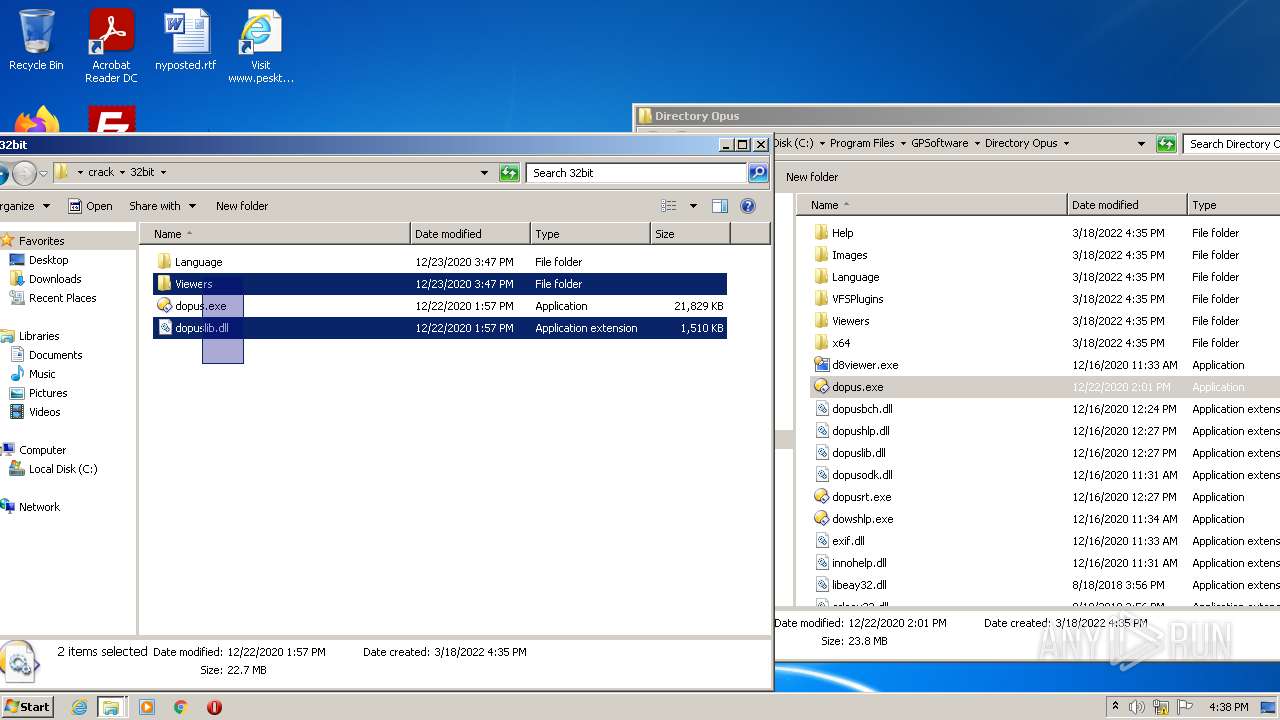Select 32bit in the address breadcrumb

point(143,172)
